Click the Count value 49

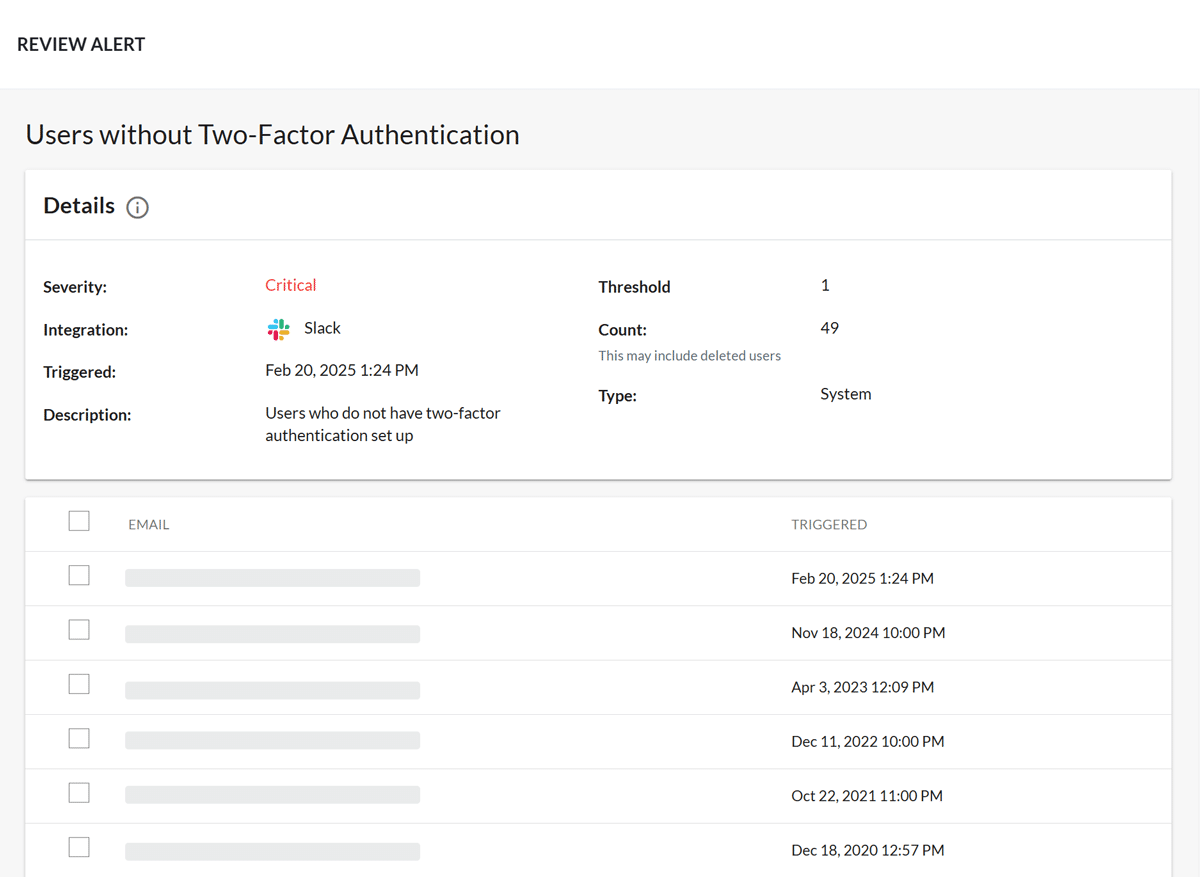tap(829, 328)
